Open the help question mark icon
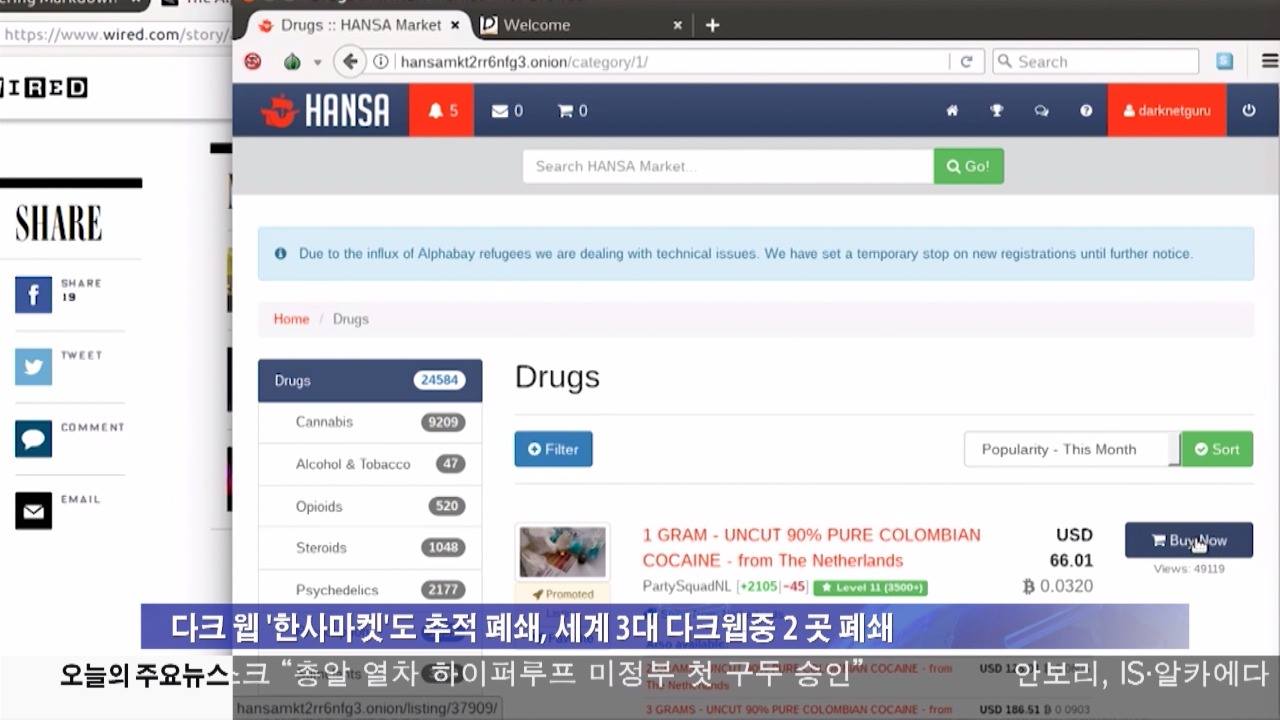Screen dimensions: 1280x720 point(1086,110)
